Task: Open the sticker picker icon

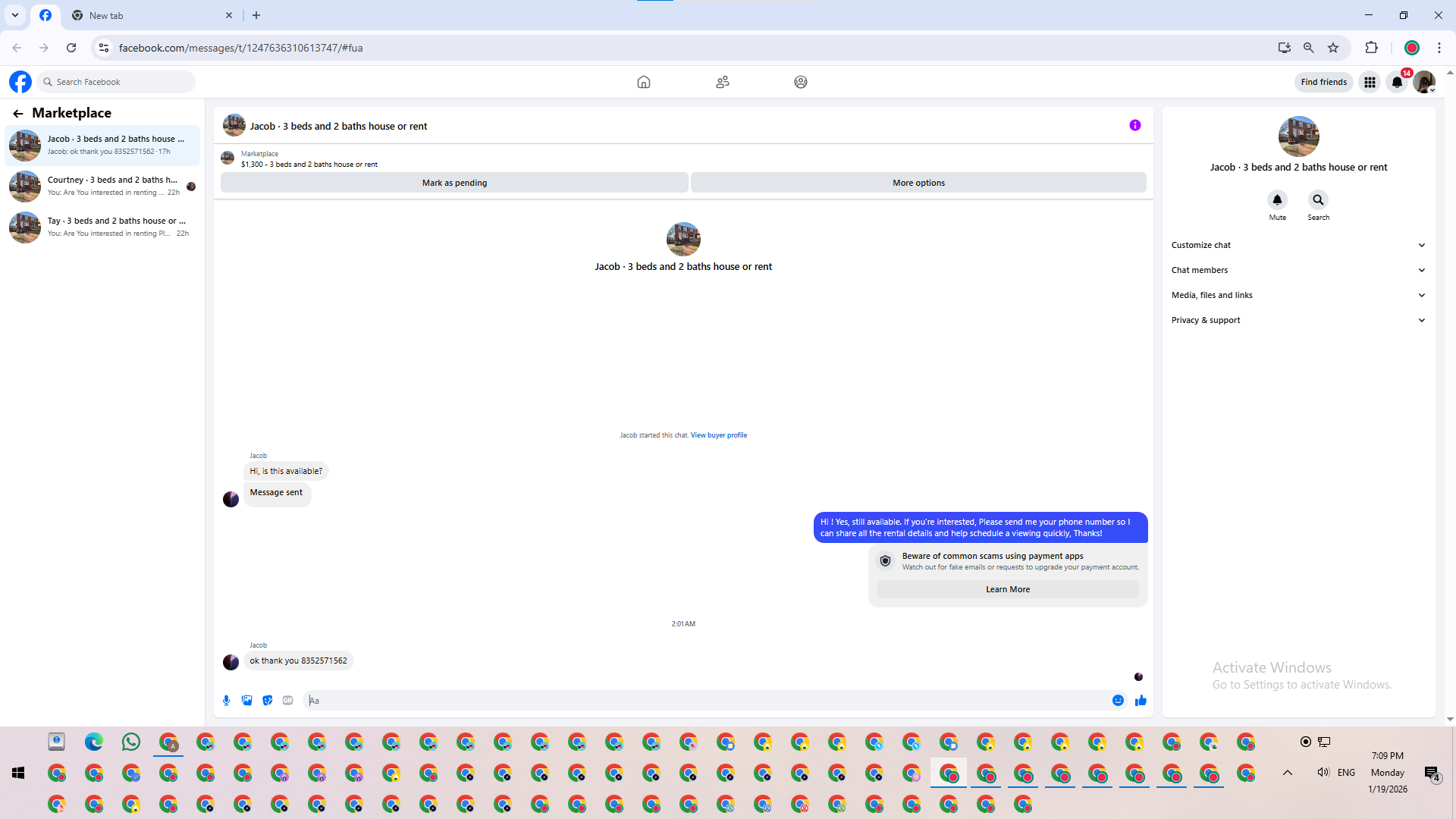Action: click(267, 701)
